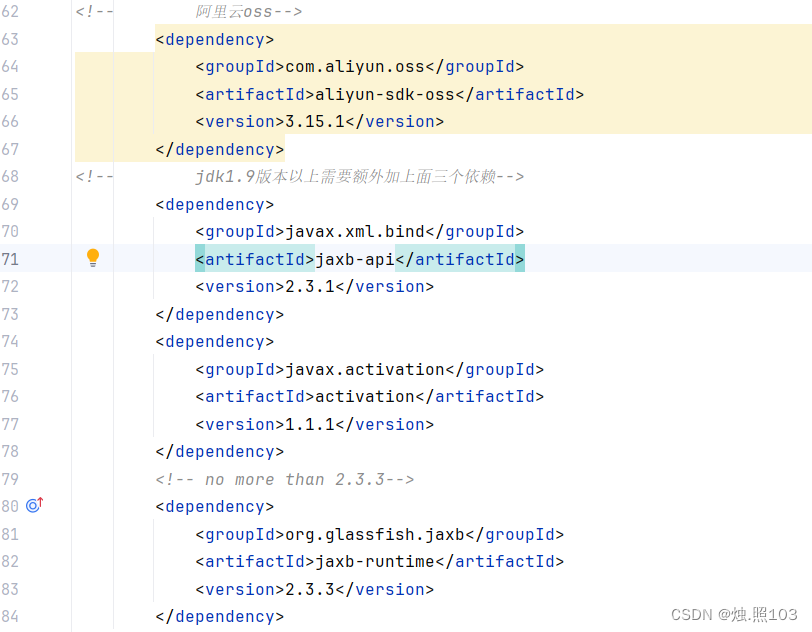Click the opening dependency tag on line 80
This screenshot has height=632, width=812.
tap(215, 507)
